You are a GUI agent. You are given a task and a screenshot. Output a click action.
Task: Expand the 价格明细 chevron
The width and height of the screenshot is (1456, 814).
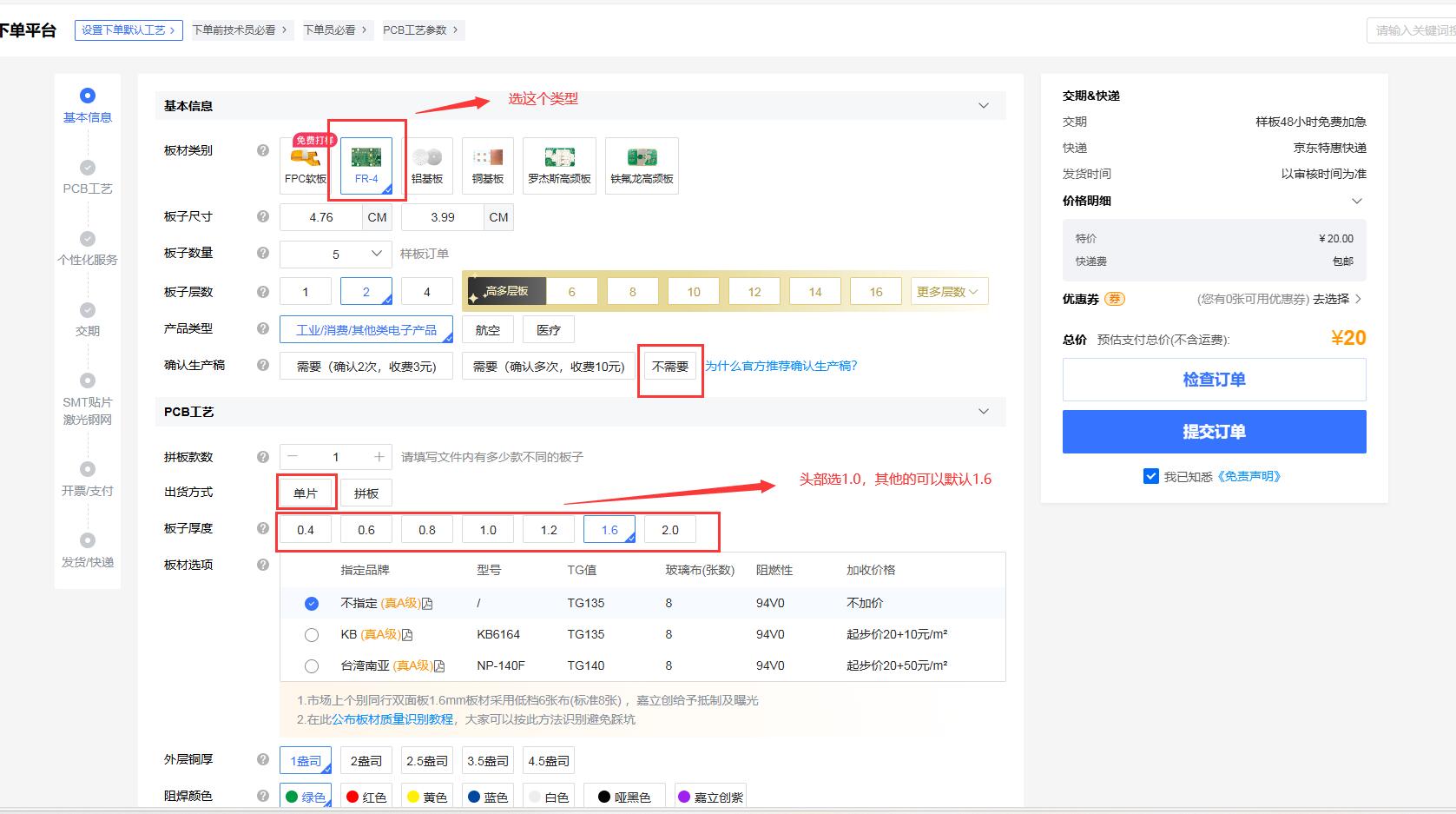pyautogui.click(x=1357, y=201)
